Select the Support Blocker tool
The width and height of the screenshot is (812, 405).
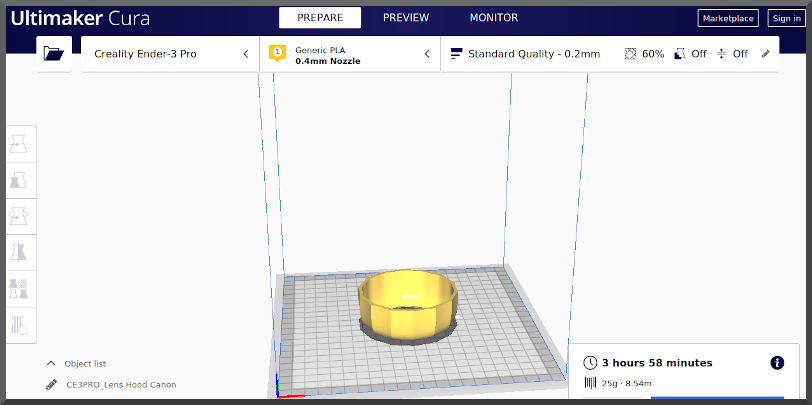tap(19, 324)
